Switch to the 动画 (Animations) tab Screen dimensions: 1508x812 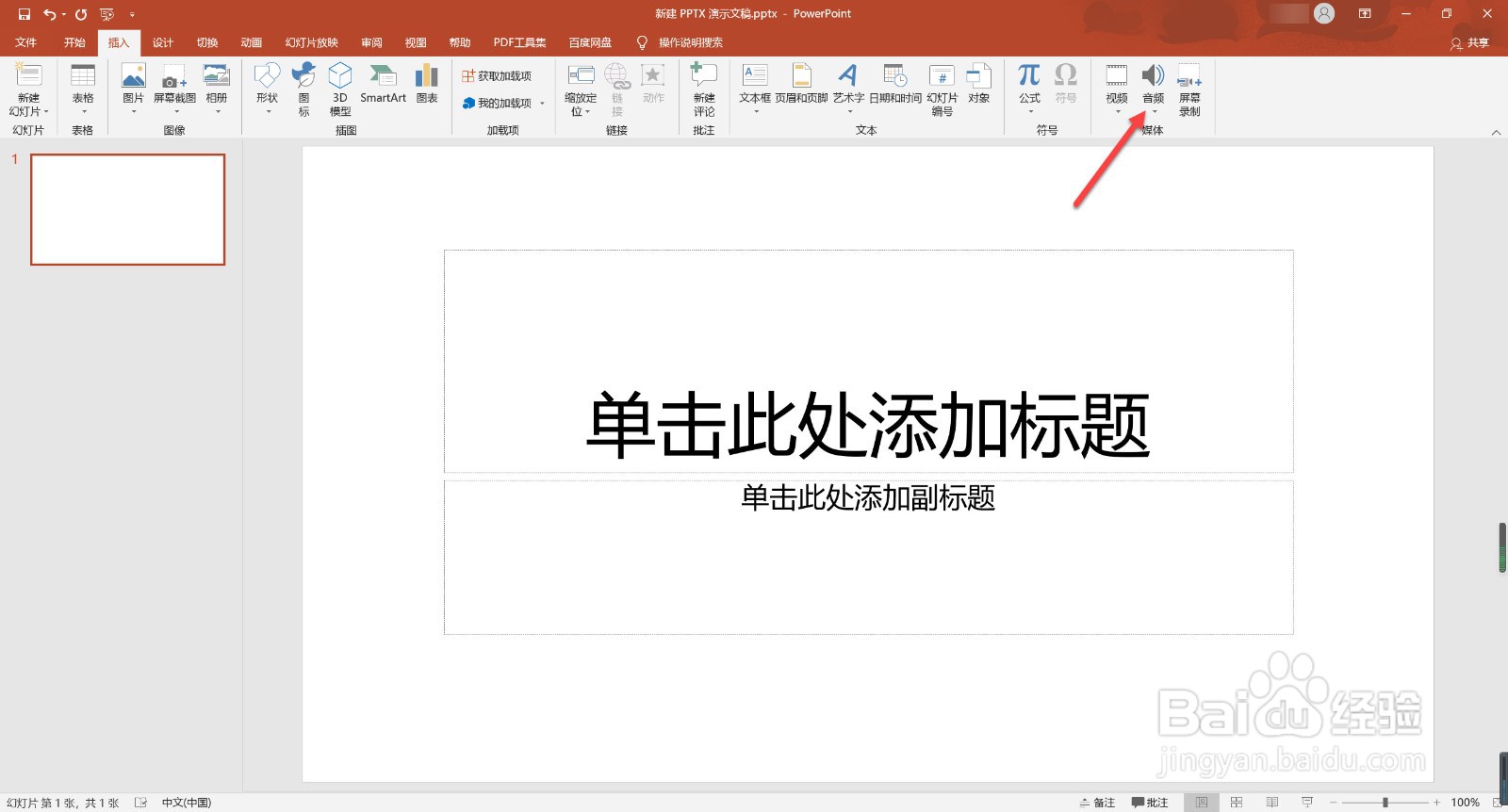coord(251,42)
